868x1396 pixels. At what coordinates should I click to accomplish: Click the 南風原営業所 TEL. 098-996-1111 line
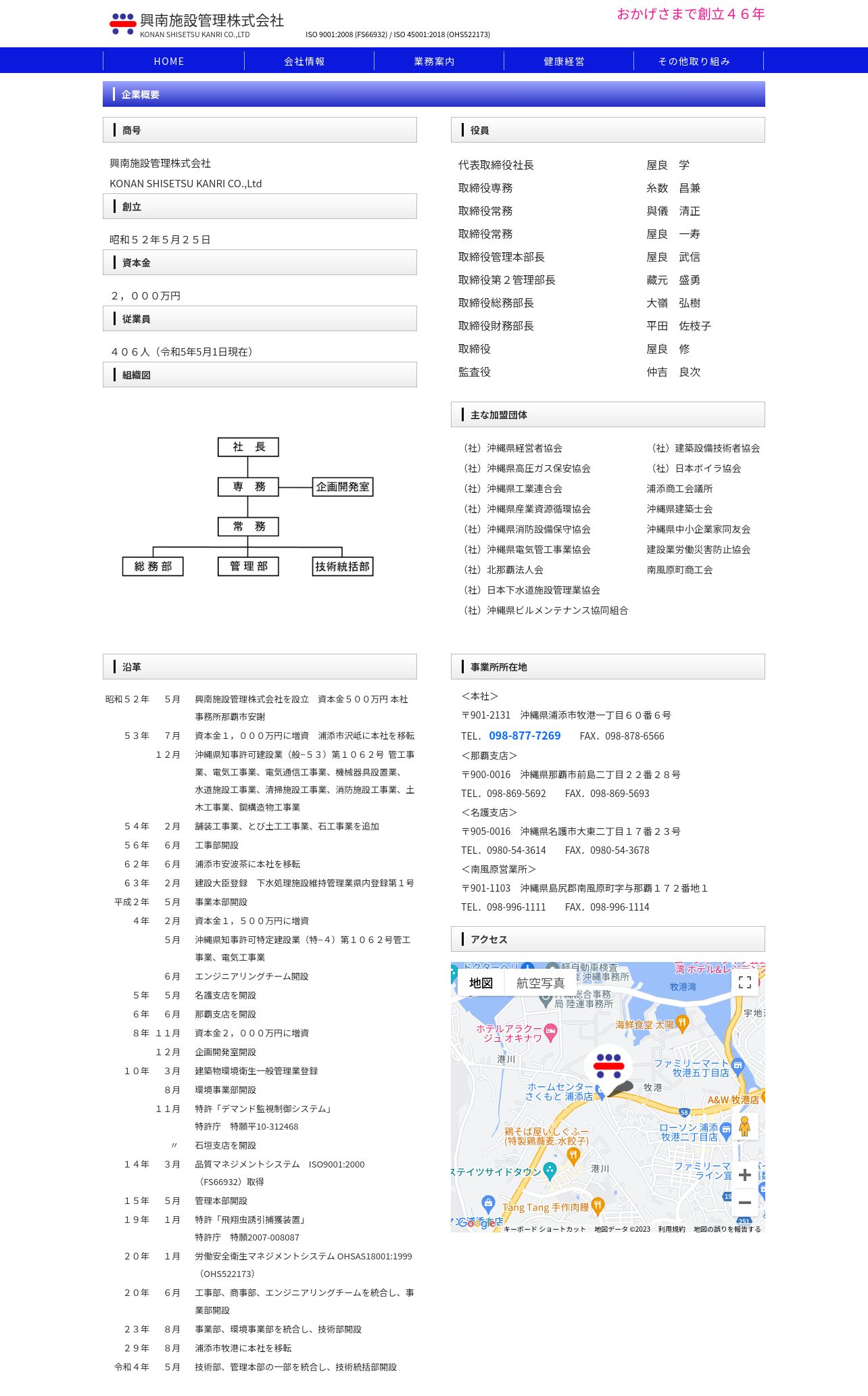[x=555, y=907]
